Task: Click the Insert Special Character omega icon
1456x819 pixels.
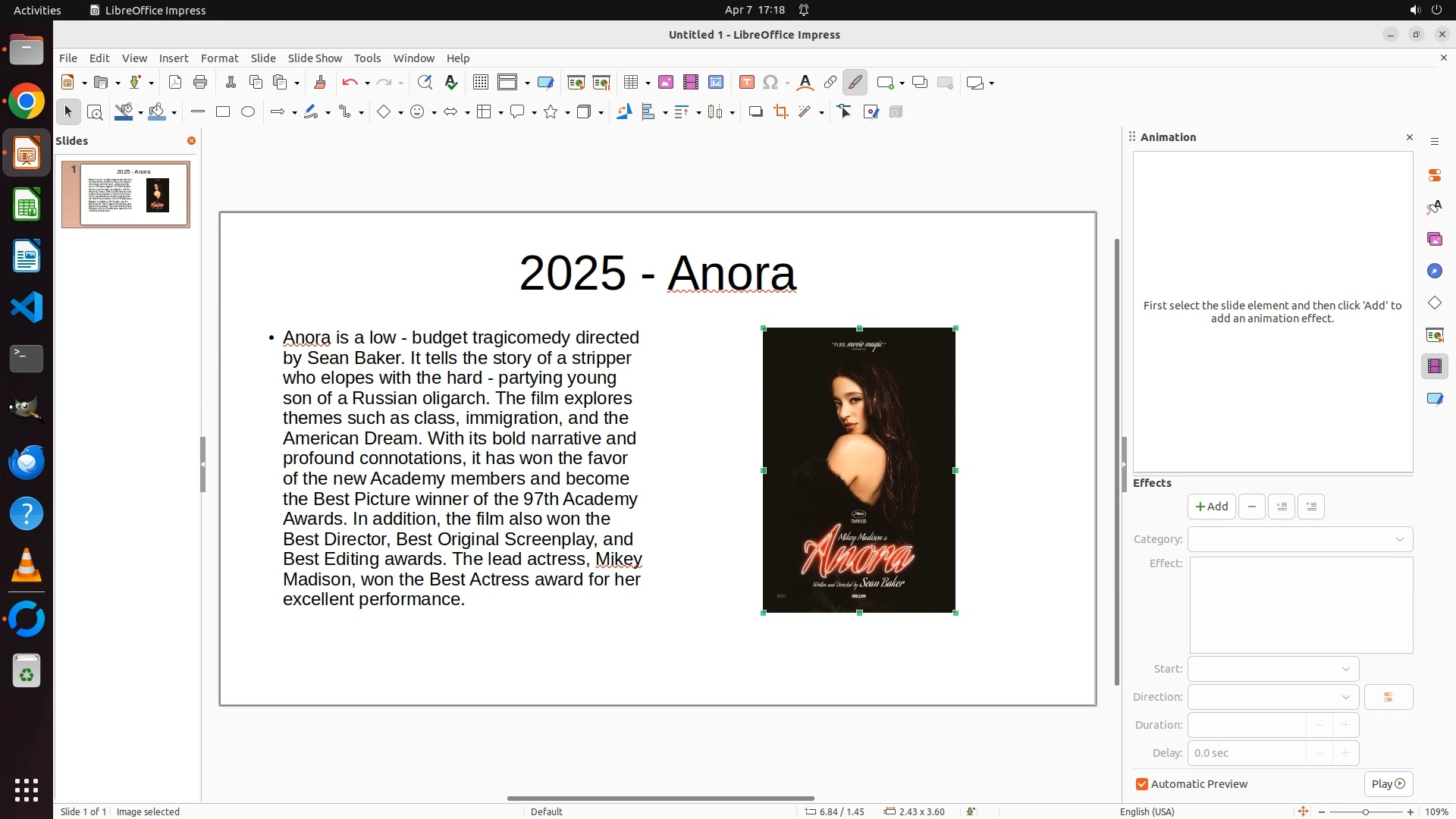Action: (770, 83)
